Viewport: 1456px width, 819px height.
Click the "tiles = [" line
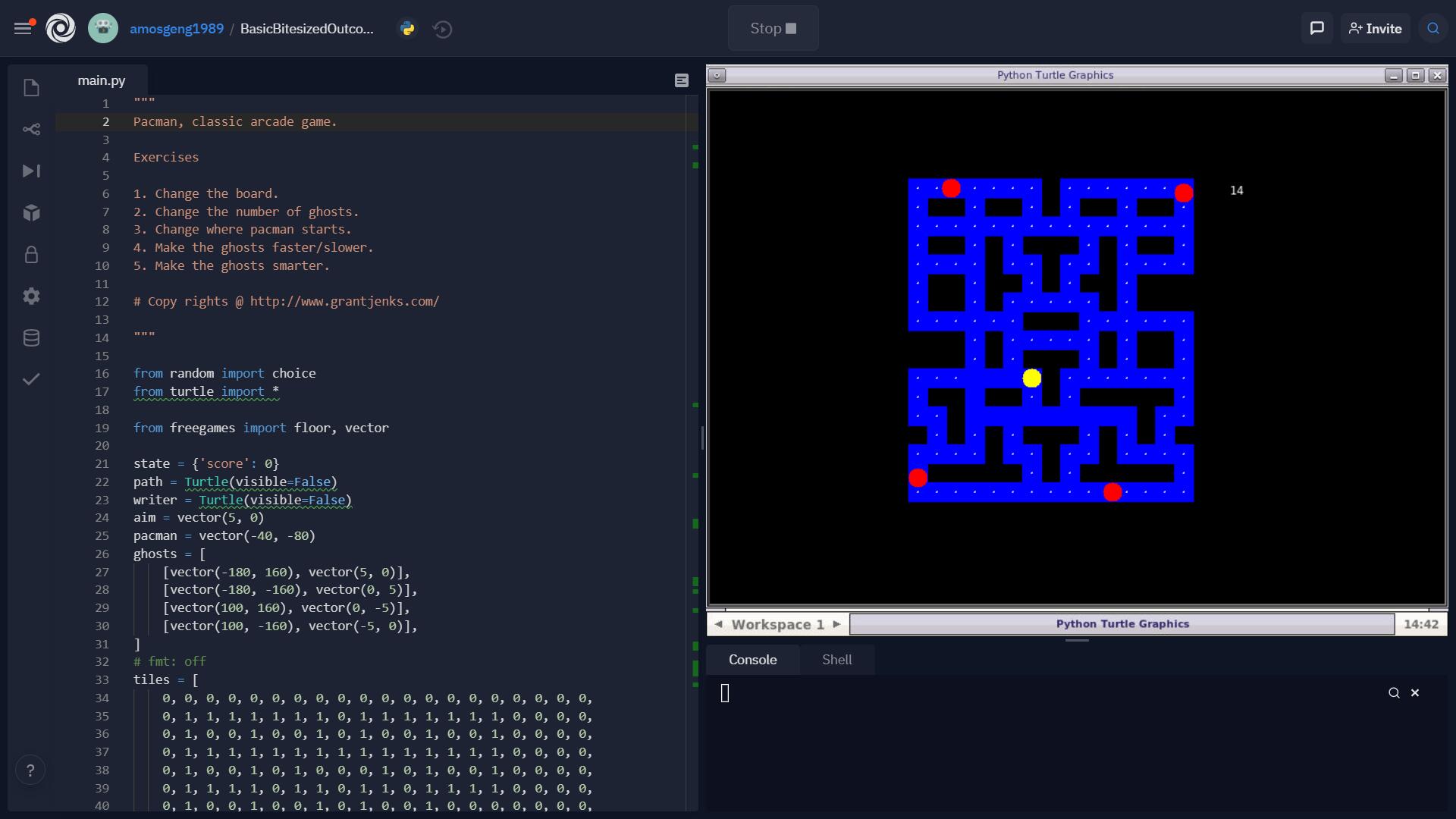click(166, 679)
